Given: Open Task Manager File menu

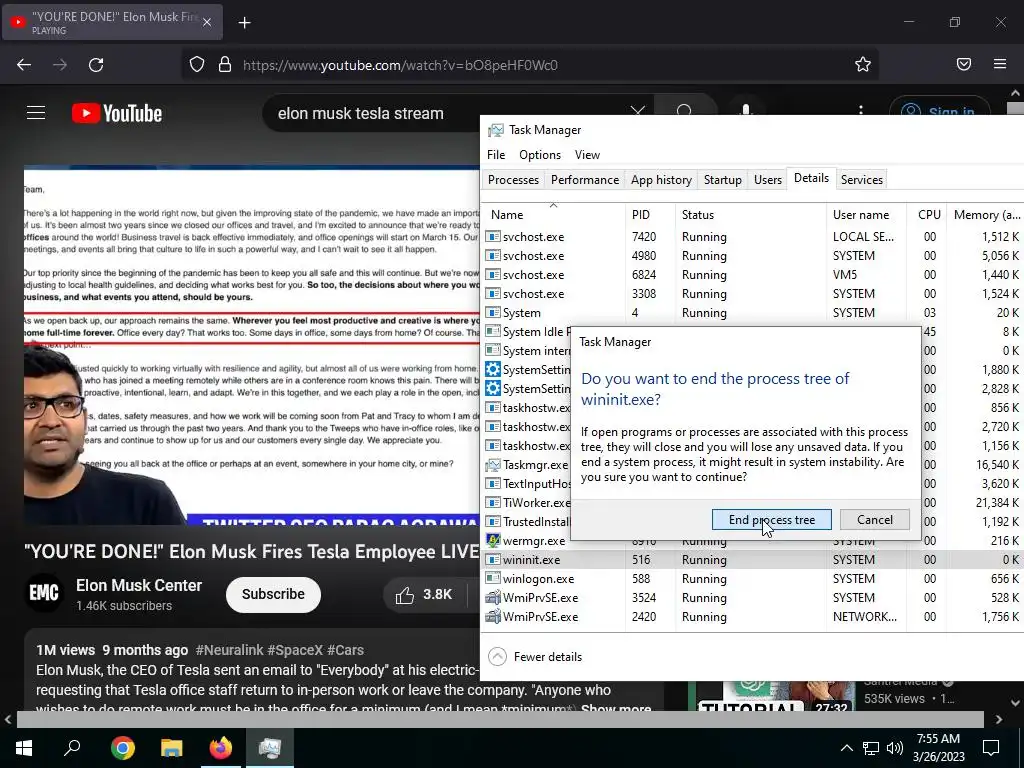Looking at the screenshot, I should pyautogui.click(x=496, y=155).
